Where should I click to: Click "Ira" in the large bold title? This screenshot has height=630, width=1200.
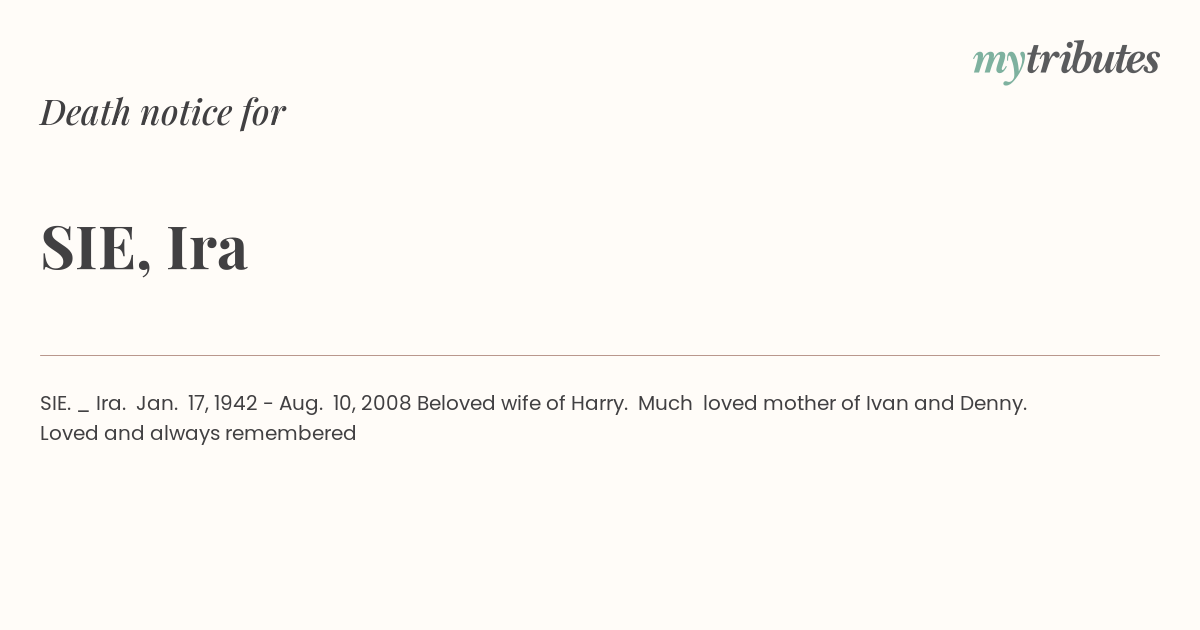[207, 247]
